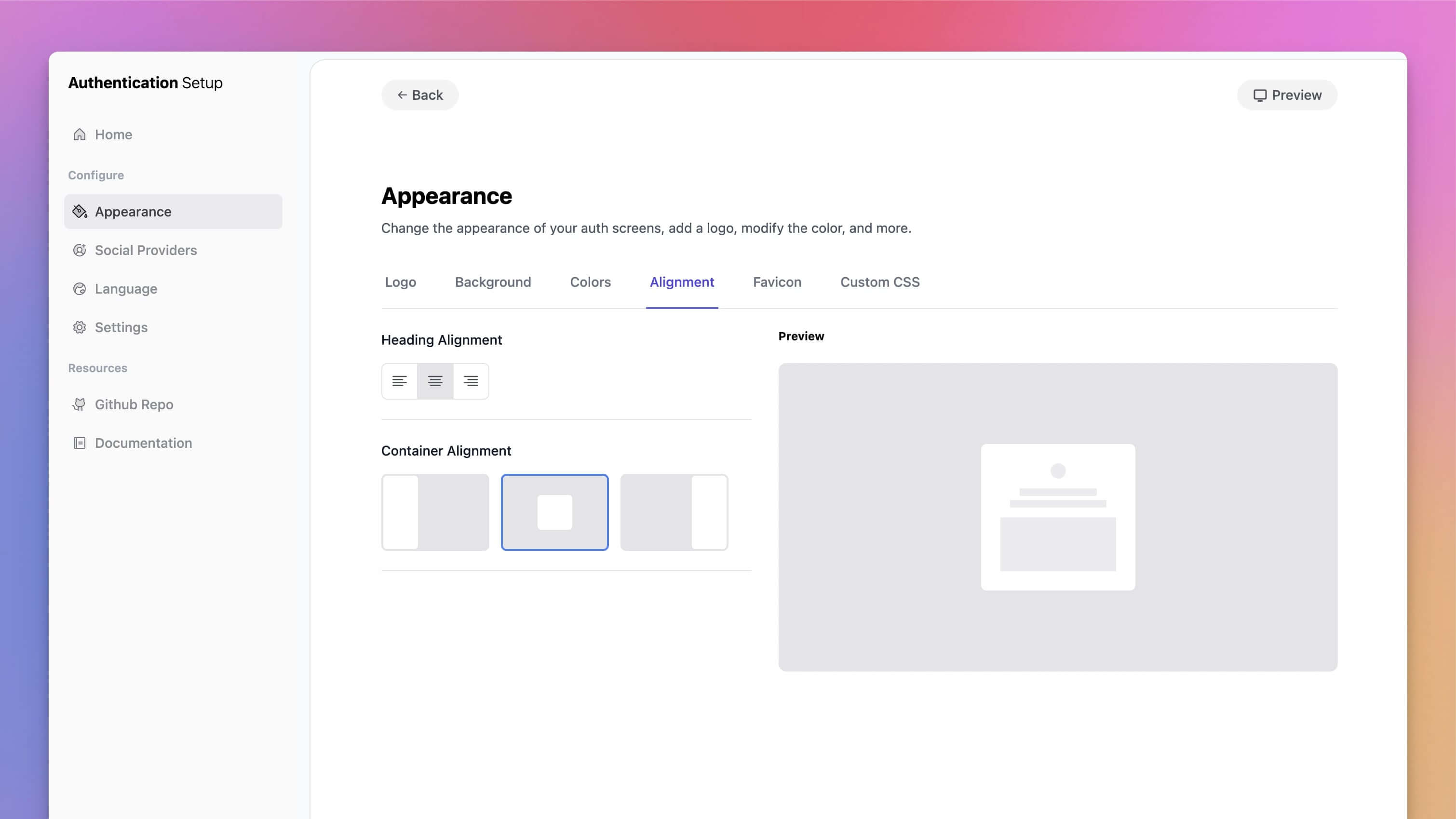Choose right container alignment option
Screen dimensions: 1456x819
pos(674,512)
